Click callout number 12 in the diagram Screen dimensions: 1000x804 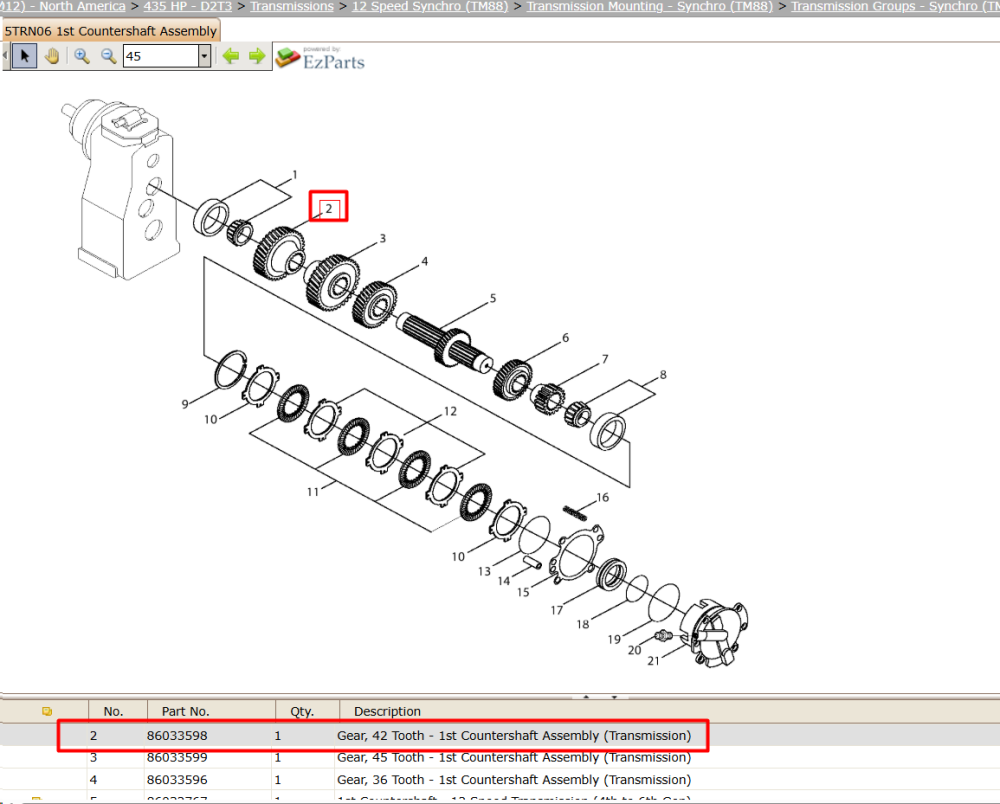point(450,411)
